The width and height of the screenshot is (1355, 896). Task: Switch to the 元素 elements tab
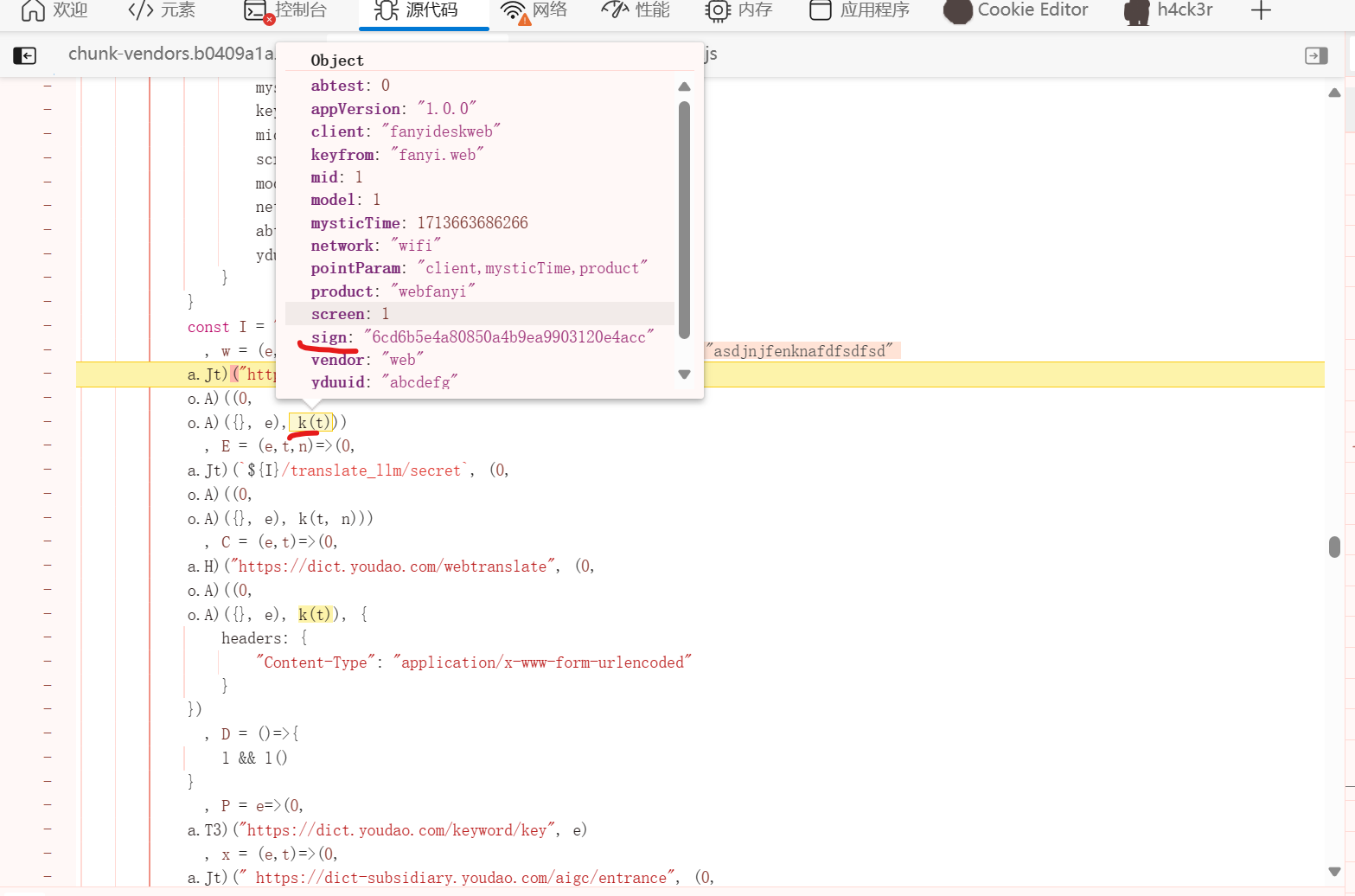tap(162, 10)
